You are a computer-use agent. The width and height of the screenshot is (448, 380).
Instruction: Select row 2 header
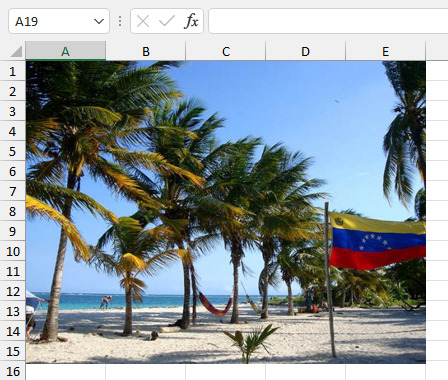point(13,91)
